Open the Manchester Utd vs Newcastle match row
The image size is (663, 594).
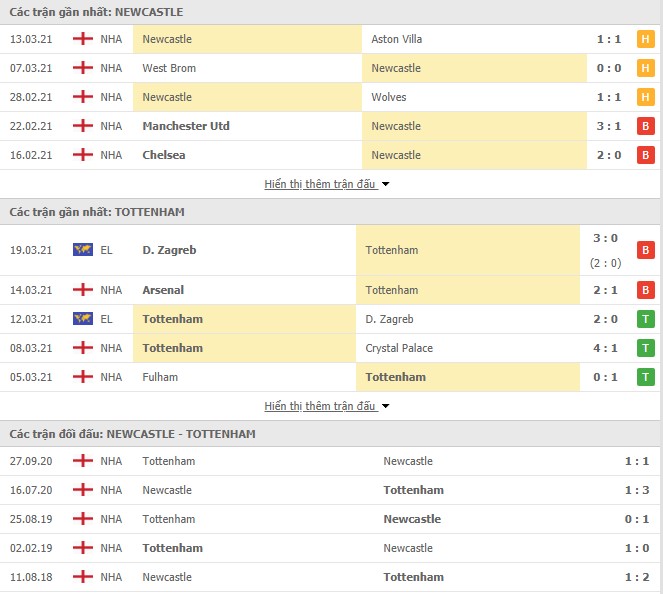(x=332, y=126)
